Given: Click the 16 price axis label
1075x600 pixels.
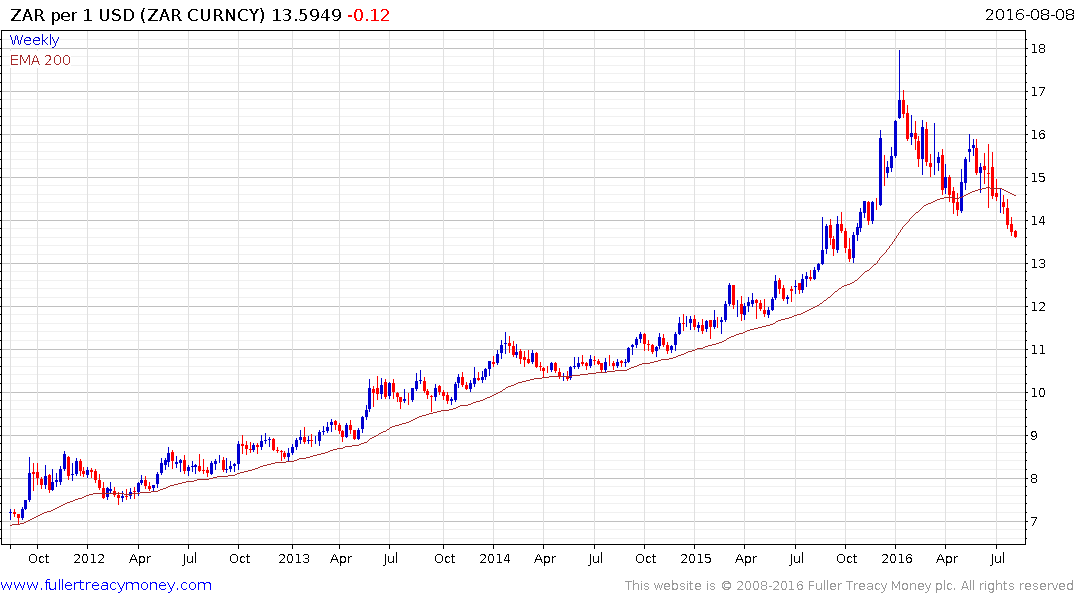Looking at the screenshot, I should [1037, 134].
